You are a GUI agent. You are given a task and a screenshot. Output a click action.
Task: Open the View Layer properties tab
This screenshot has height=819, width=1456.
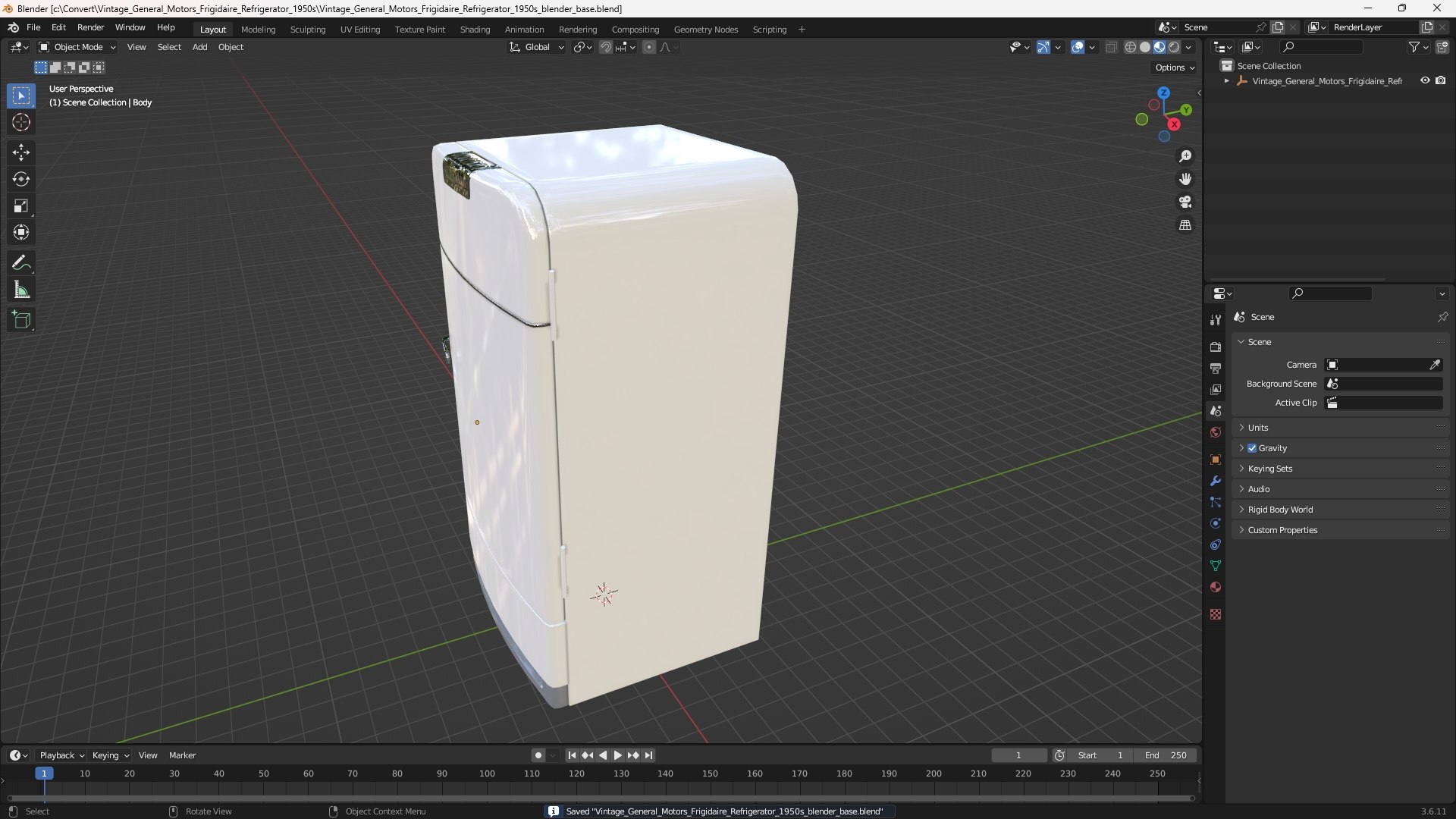tap(1216, 389)
